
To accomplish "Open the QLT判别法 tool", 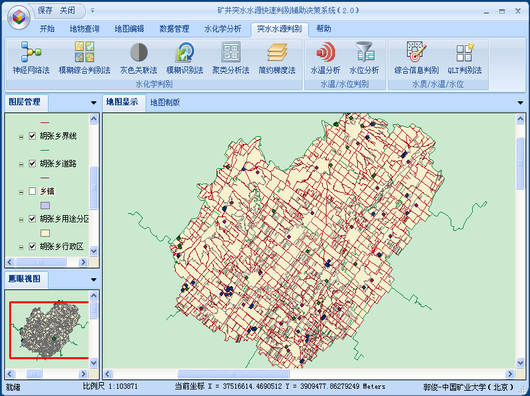I will [x=465, y=57].
